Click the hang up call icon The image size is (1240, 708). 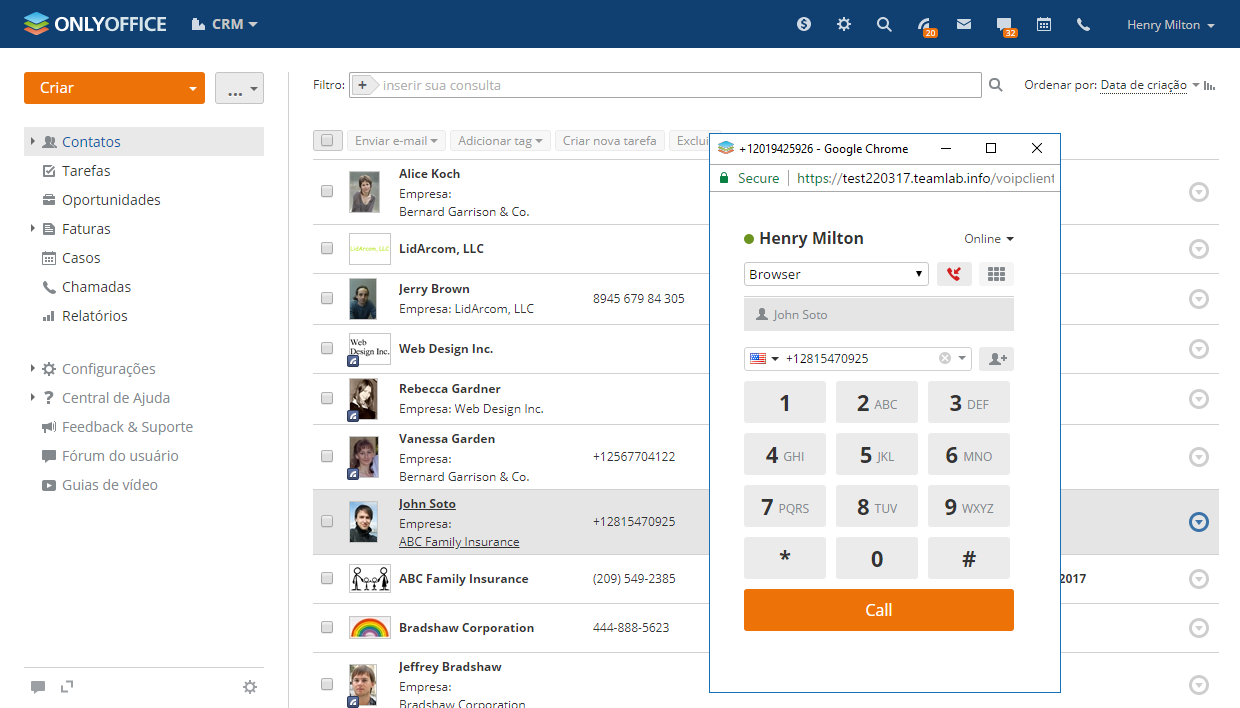pos(953,274)
